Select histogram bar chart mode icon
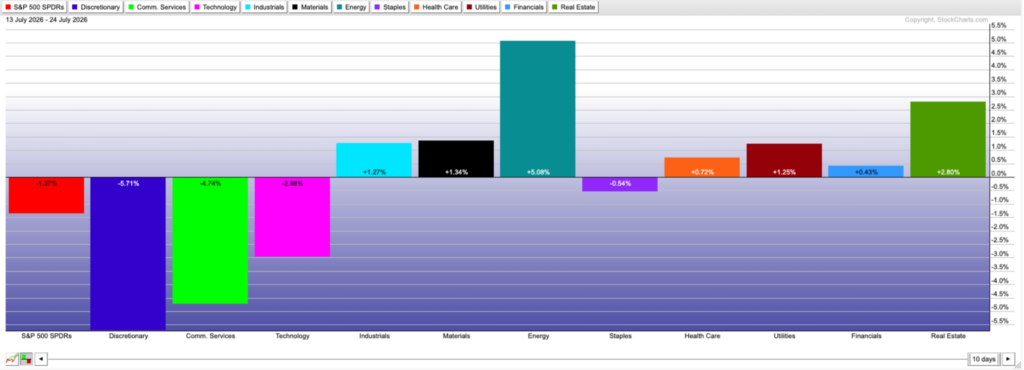1024x370 pixels. [26, 359]
